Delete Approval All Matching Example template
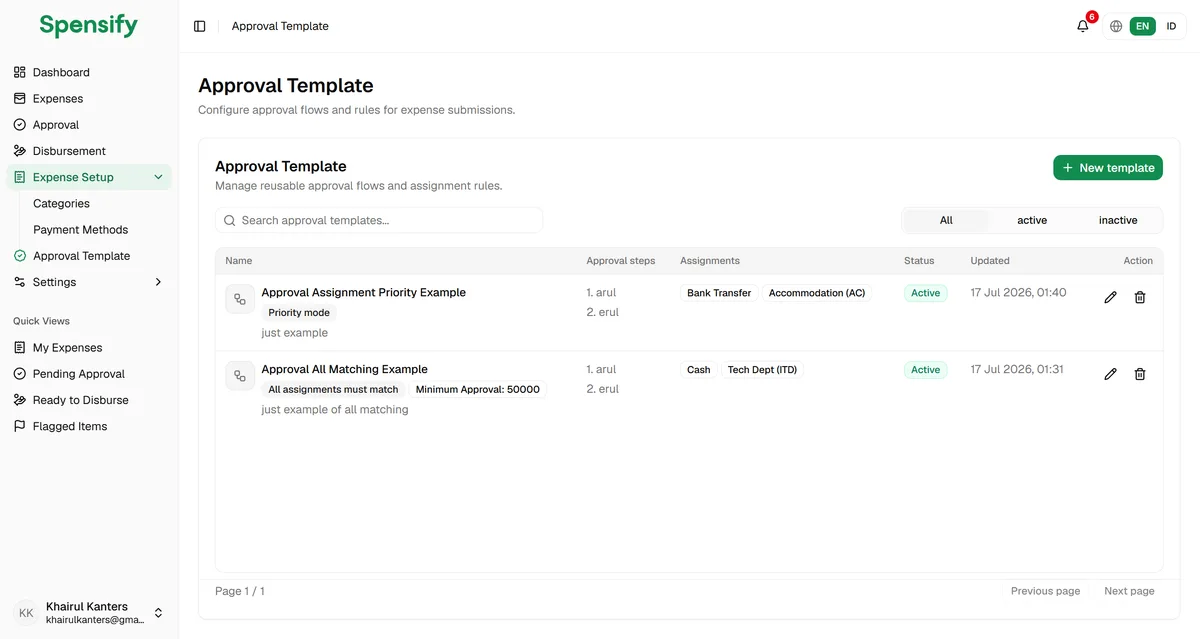 point(1140,374)
